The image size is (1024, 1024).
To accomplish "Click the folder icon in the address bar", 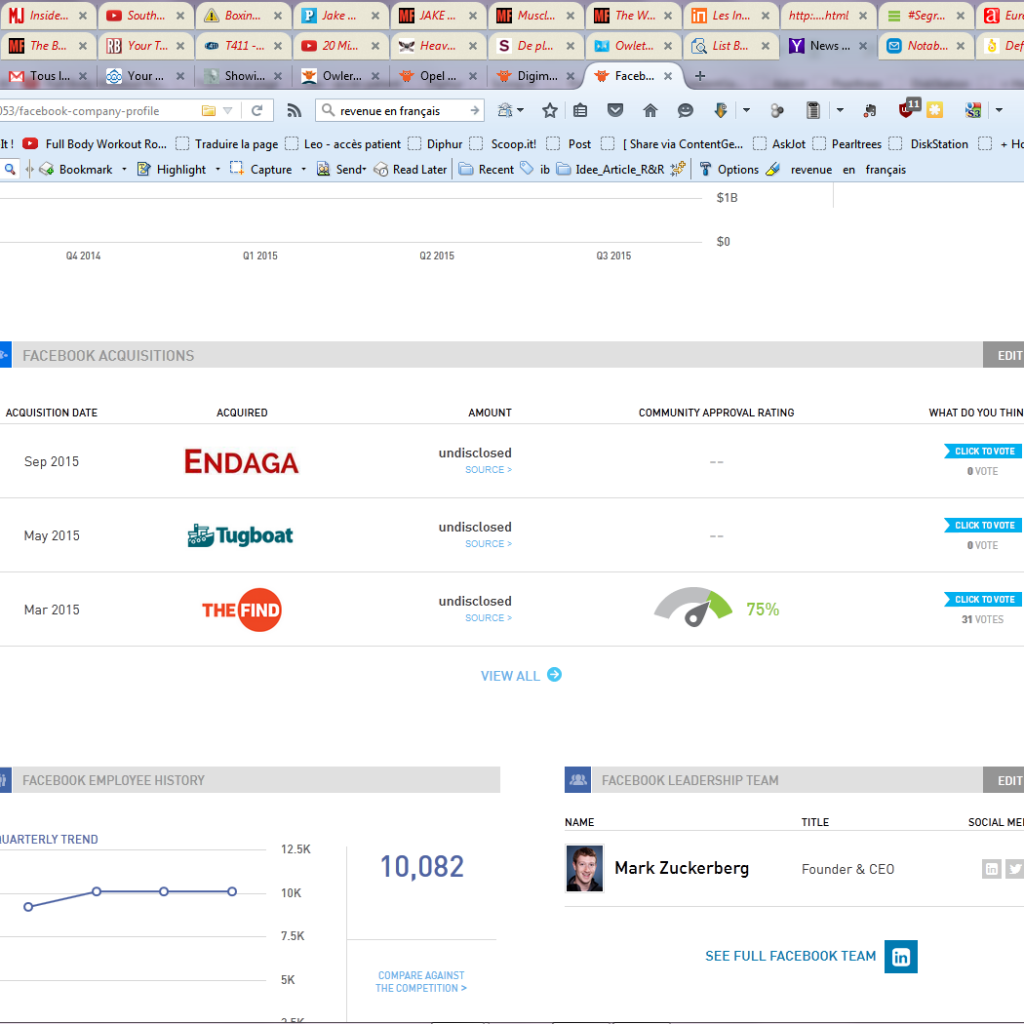I will [208, 110].
